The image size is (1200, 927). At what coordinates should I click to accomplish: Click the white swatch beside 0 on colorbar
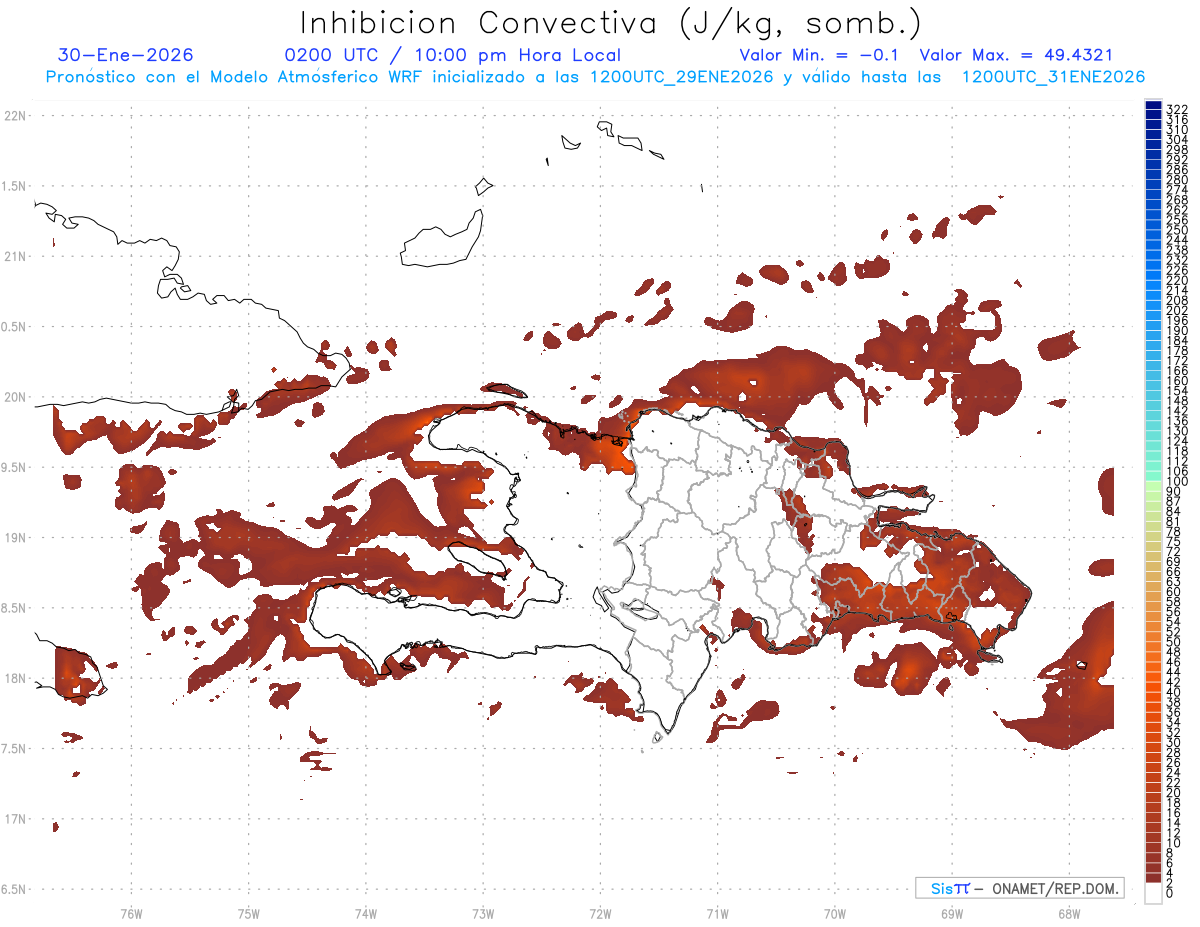pos(1153,893)
